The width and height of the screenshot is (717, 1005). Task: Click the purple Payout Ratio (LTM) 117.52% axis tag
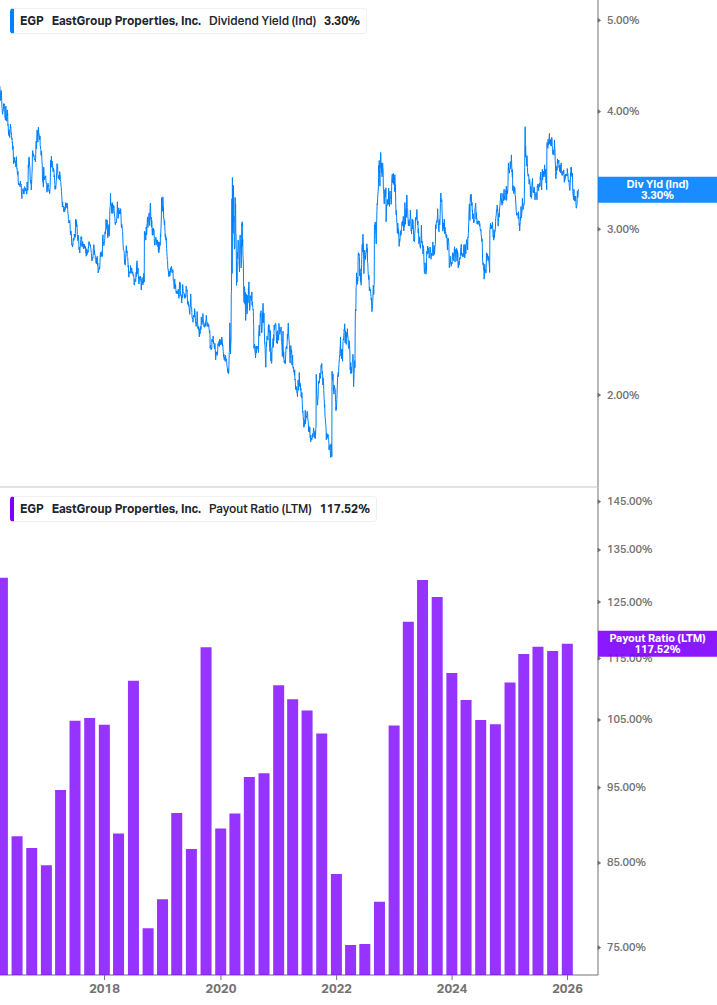(x=657, y=644)
